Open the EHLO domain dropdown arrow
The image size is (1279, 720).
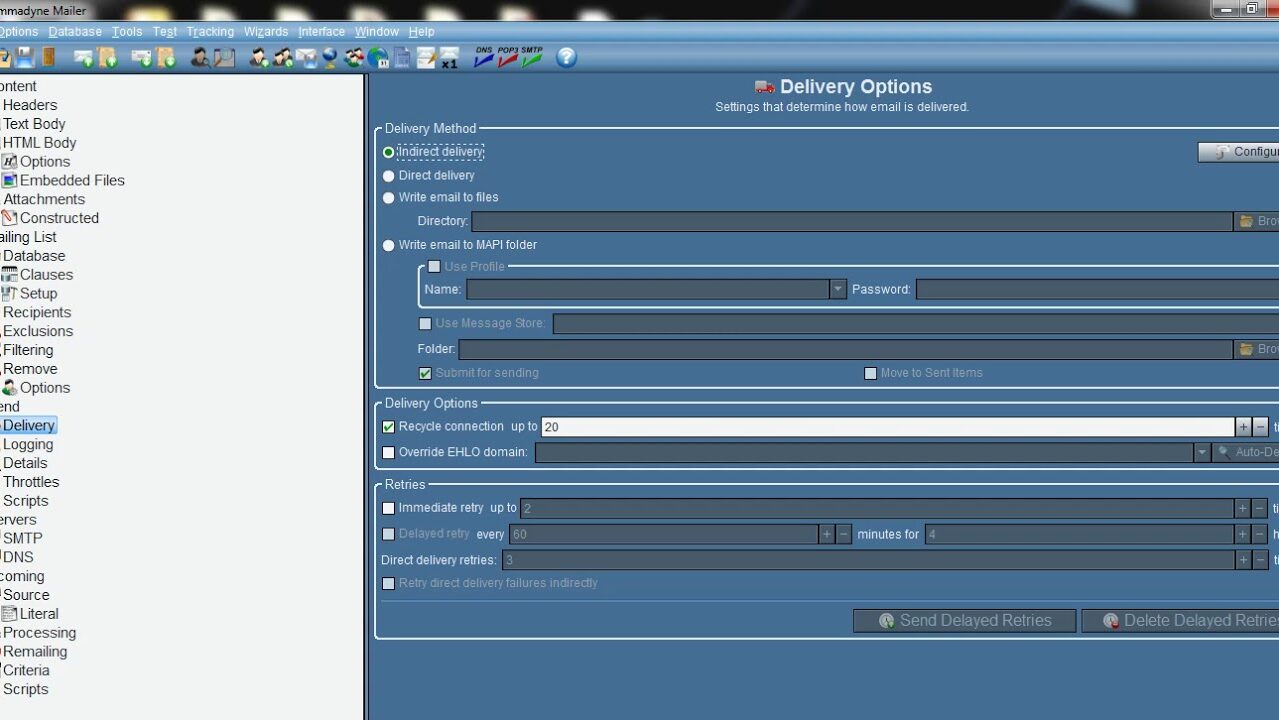(1202, 453)
